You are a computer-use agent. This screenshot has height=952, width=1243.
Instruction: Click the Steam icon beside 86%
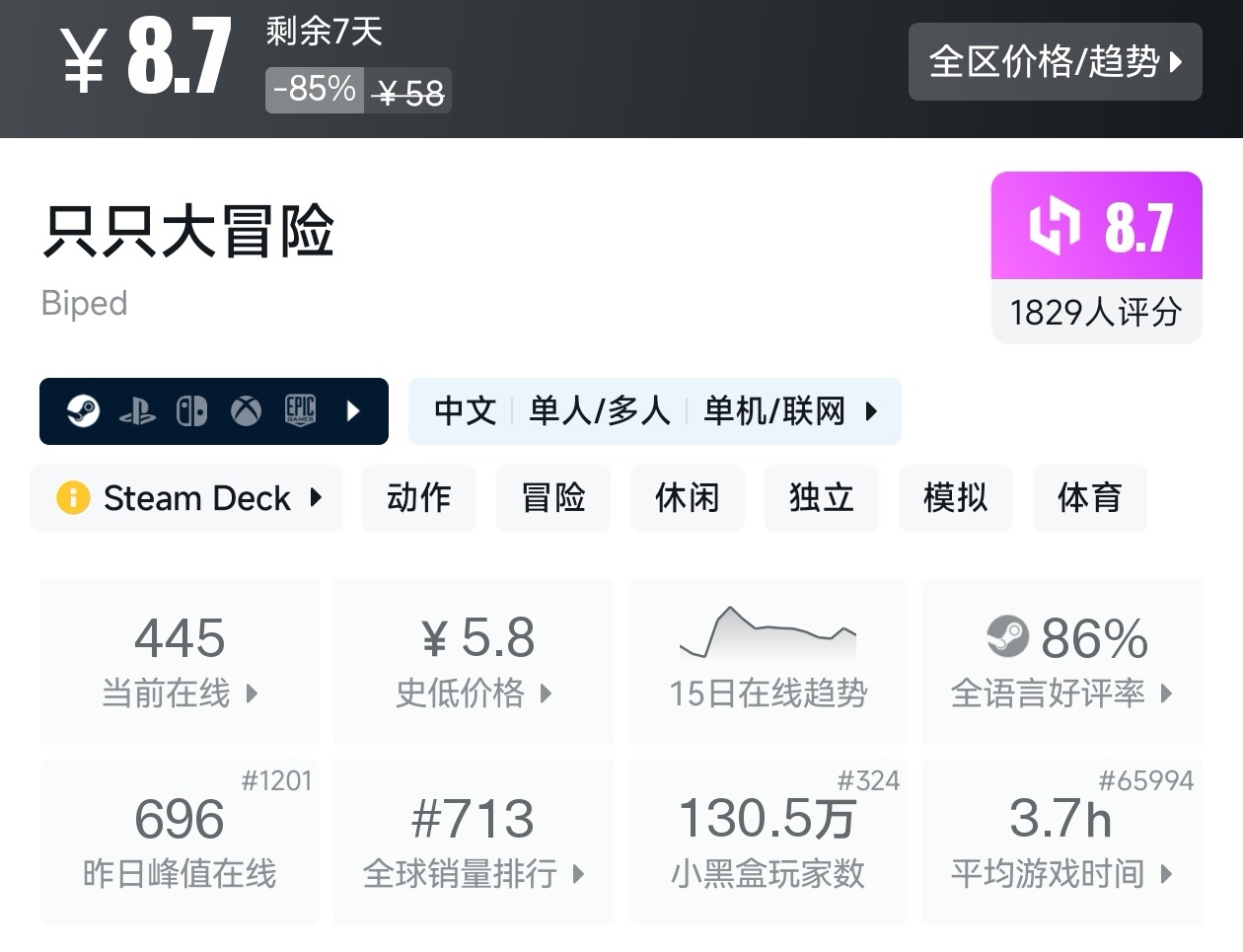1007,637
